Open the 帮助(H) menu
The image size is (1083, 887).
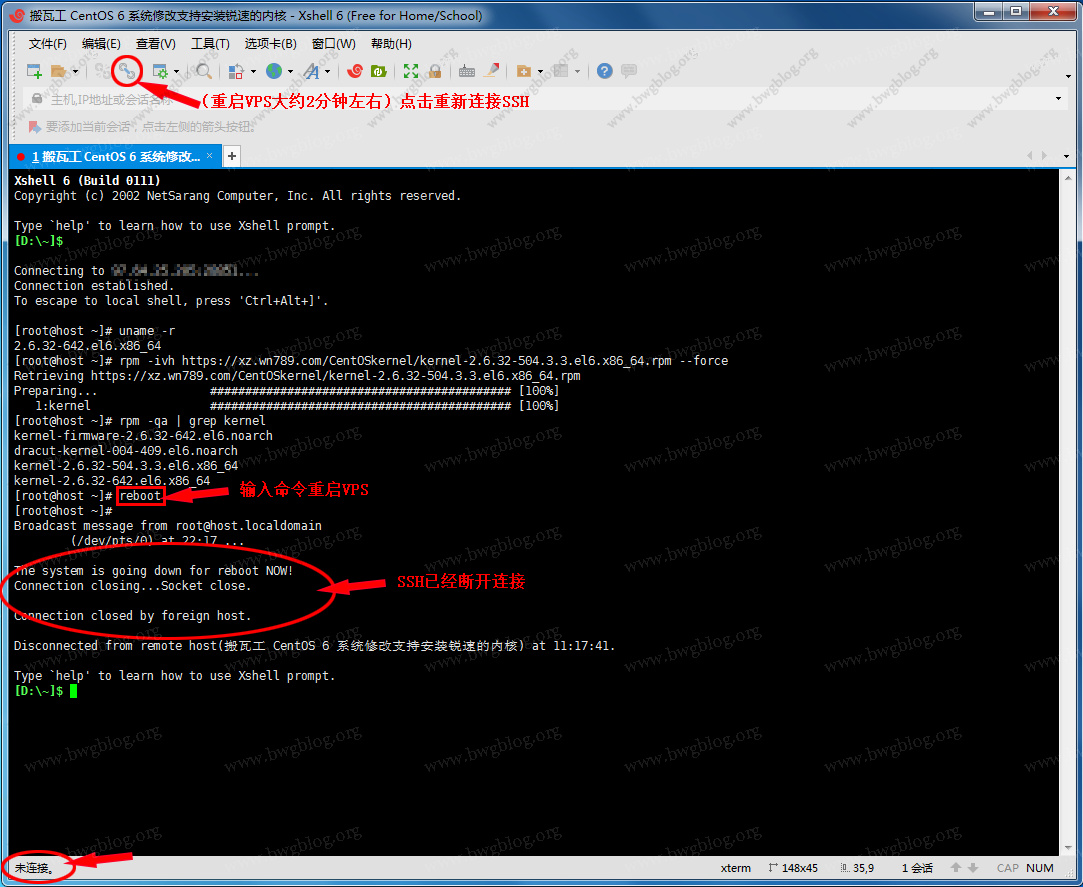(391, 44)
